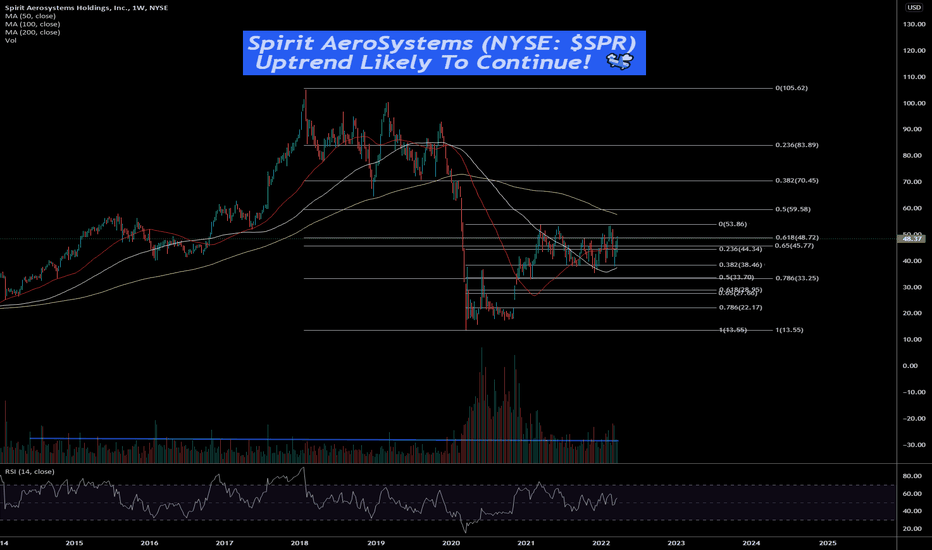Select the Fibonacci label 0(53.86)

(x=733, y=224)
